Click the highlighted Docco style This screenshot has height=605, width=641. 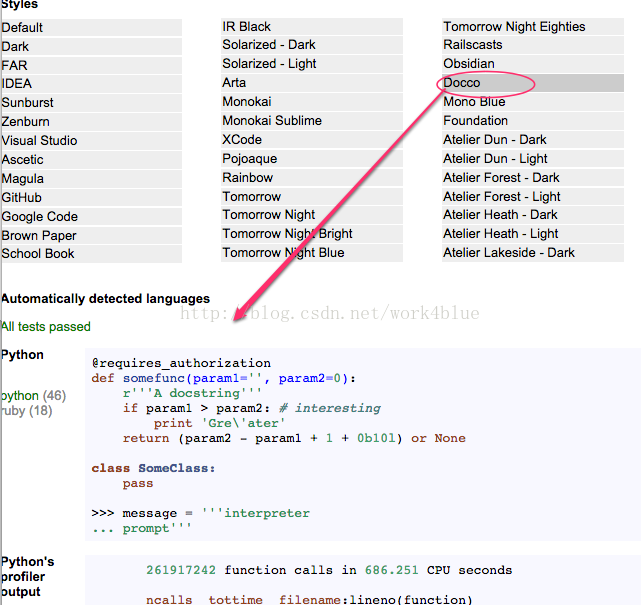(x=533, y=83)
